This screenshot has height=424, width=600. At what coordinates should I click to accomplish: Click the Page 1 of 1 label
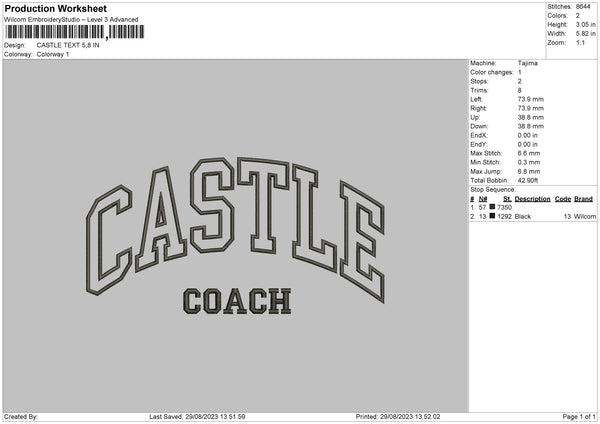tap(579, 416)
